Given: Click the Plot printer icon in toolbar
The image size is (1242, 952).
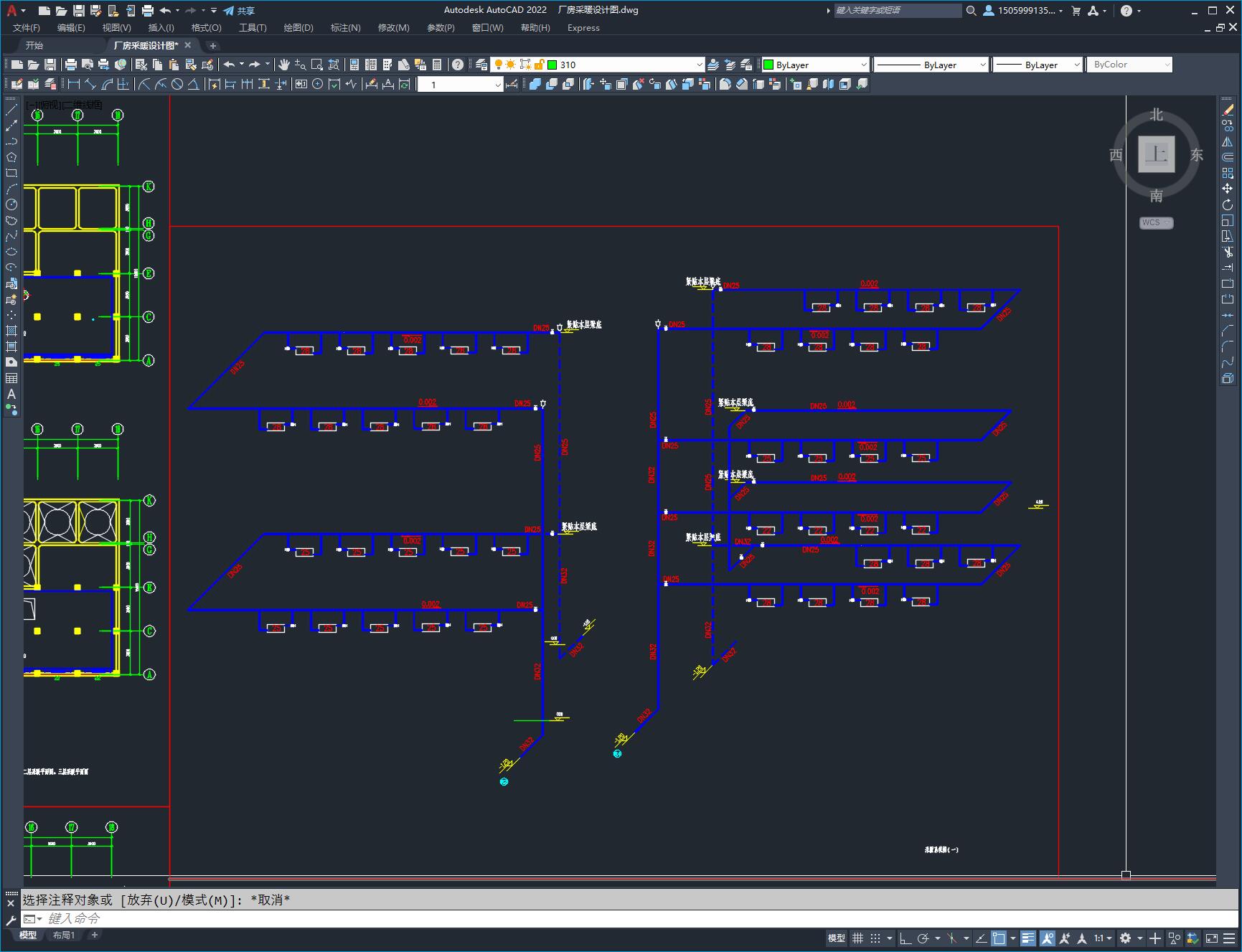Looking at the screenshot, I should [x=71, y=65].
